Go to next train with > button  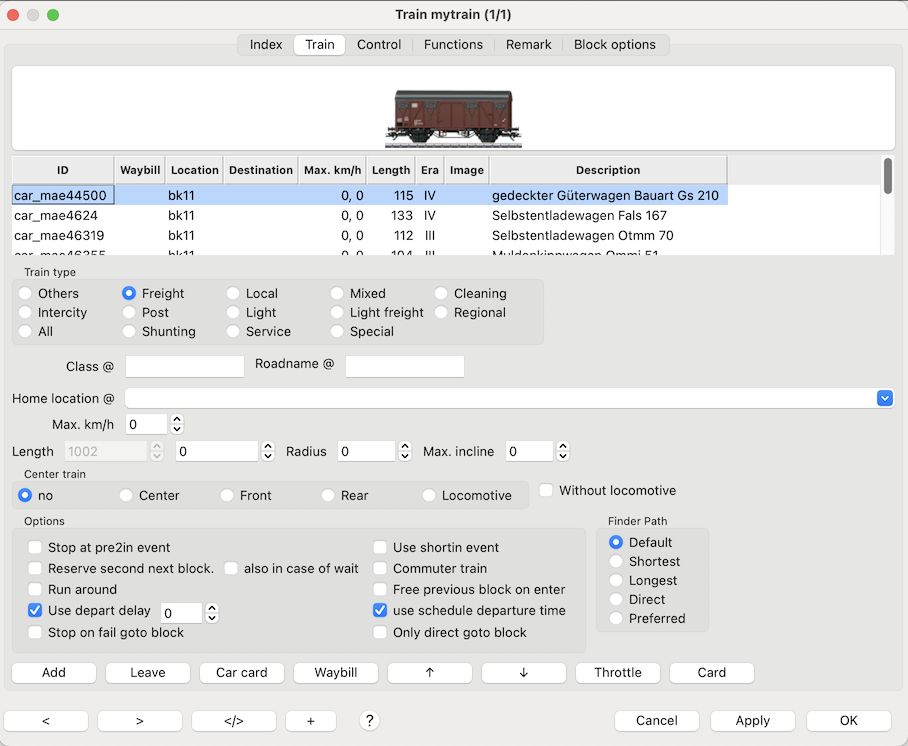click(140, 720)
